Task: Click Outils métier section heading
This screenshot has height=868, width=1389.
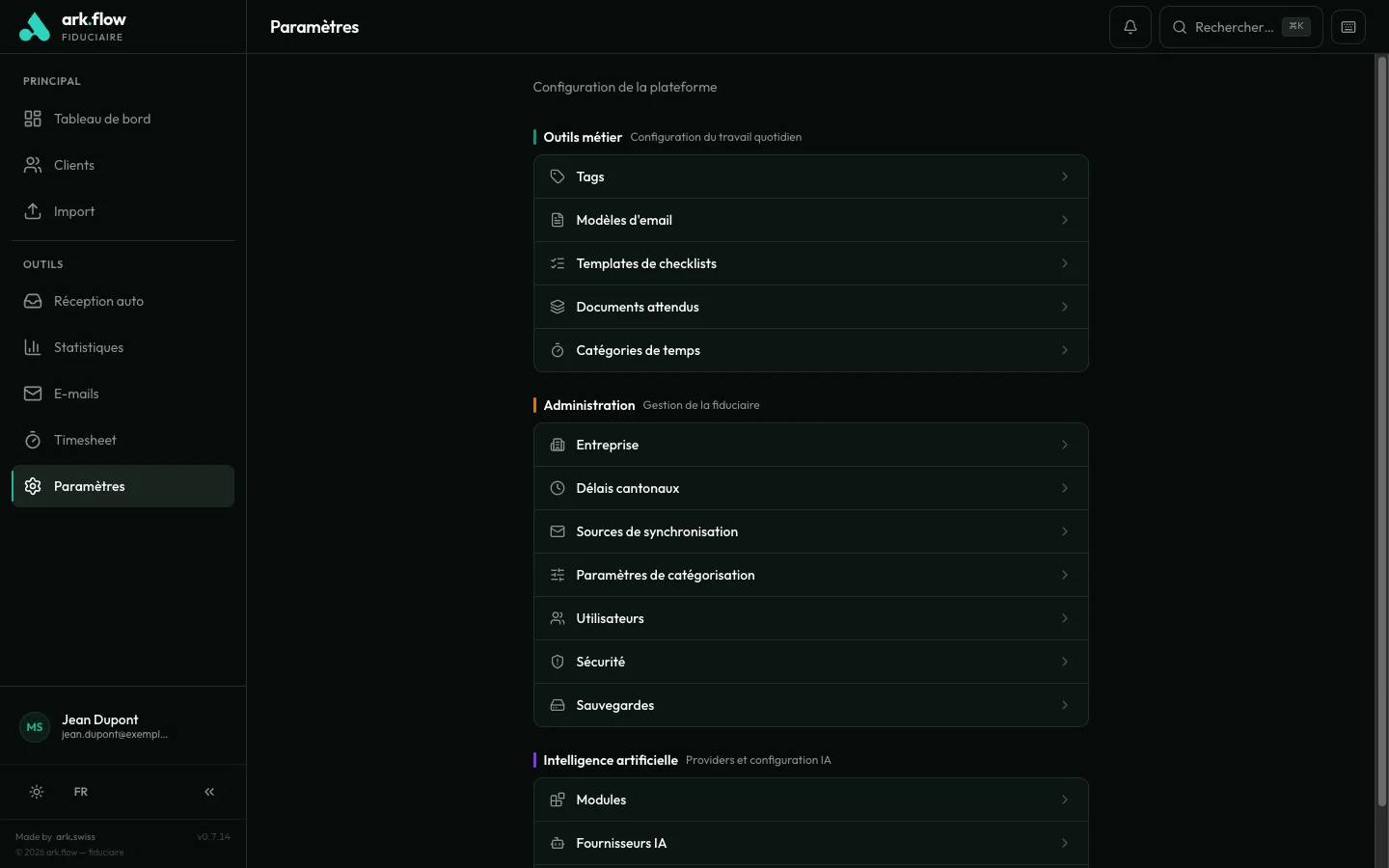Action: pyautogui.click(x=583, y=137)
